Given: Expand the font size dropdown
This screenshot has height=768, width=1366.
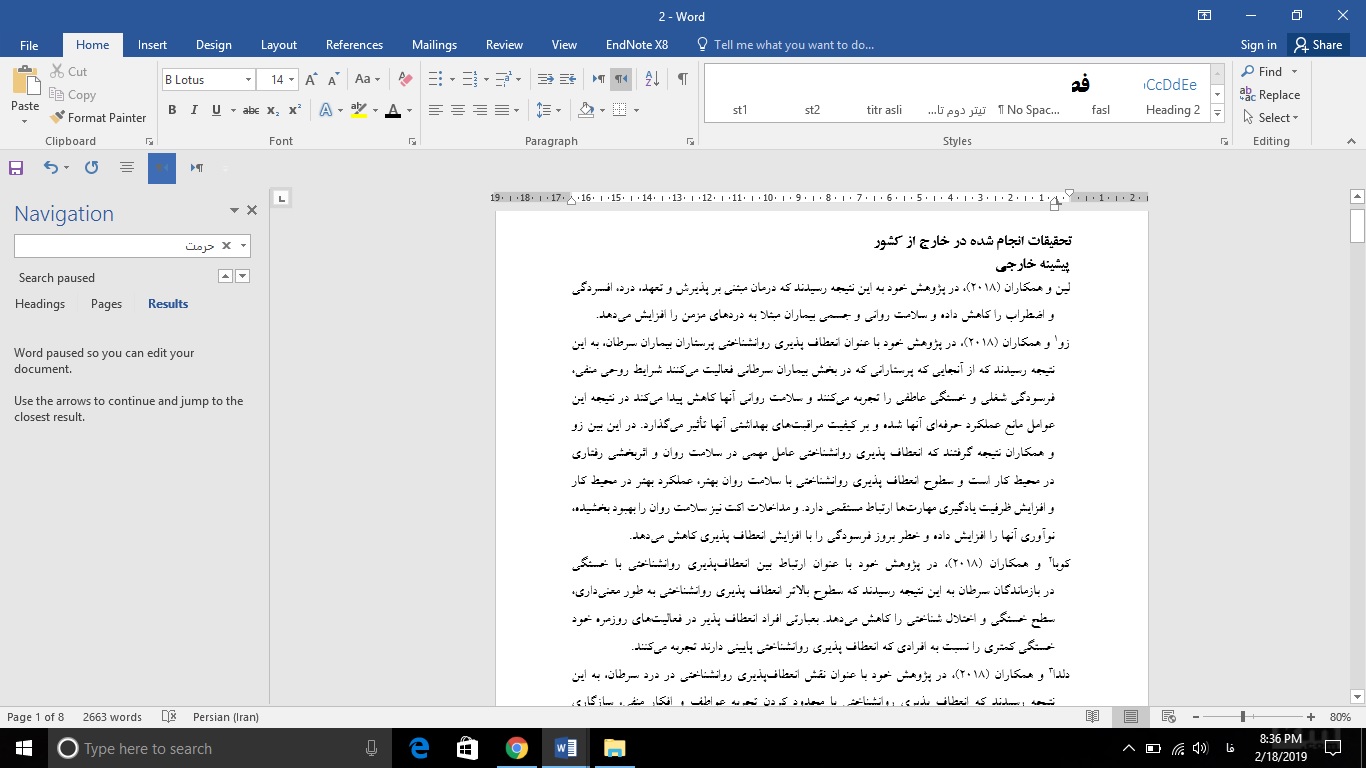Looking at the screenshot, I should click(291, 79).
